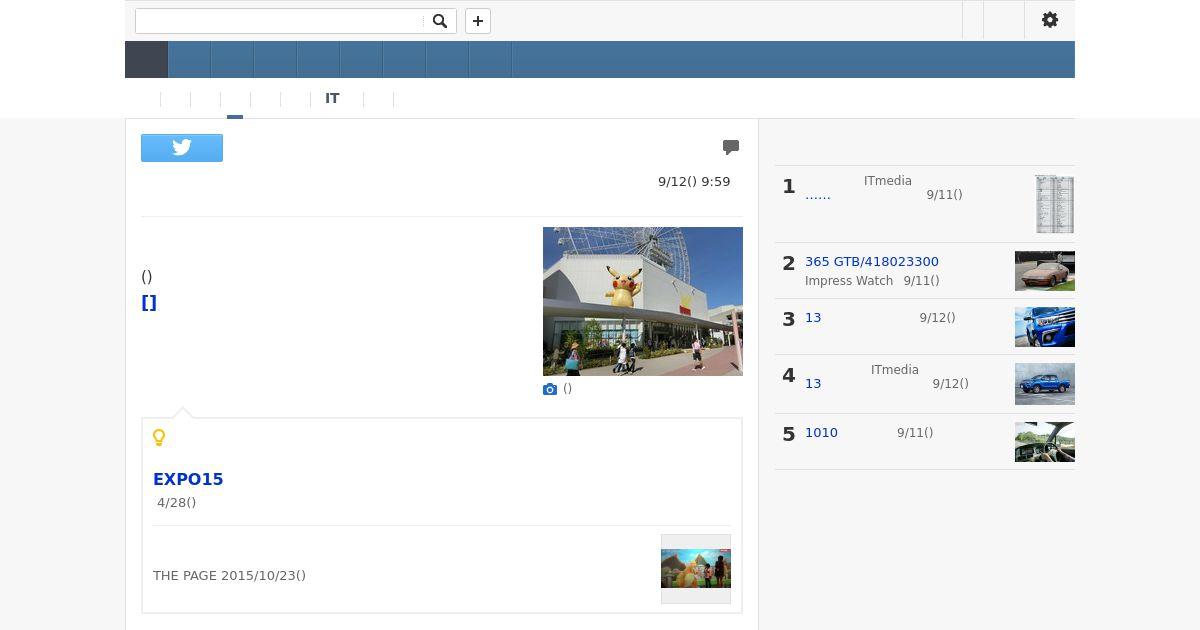Click the search magnifier icon
This screenshot has width=1200, height=630.
pos(440,21)
